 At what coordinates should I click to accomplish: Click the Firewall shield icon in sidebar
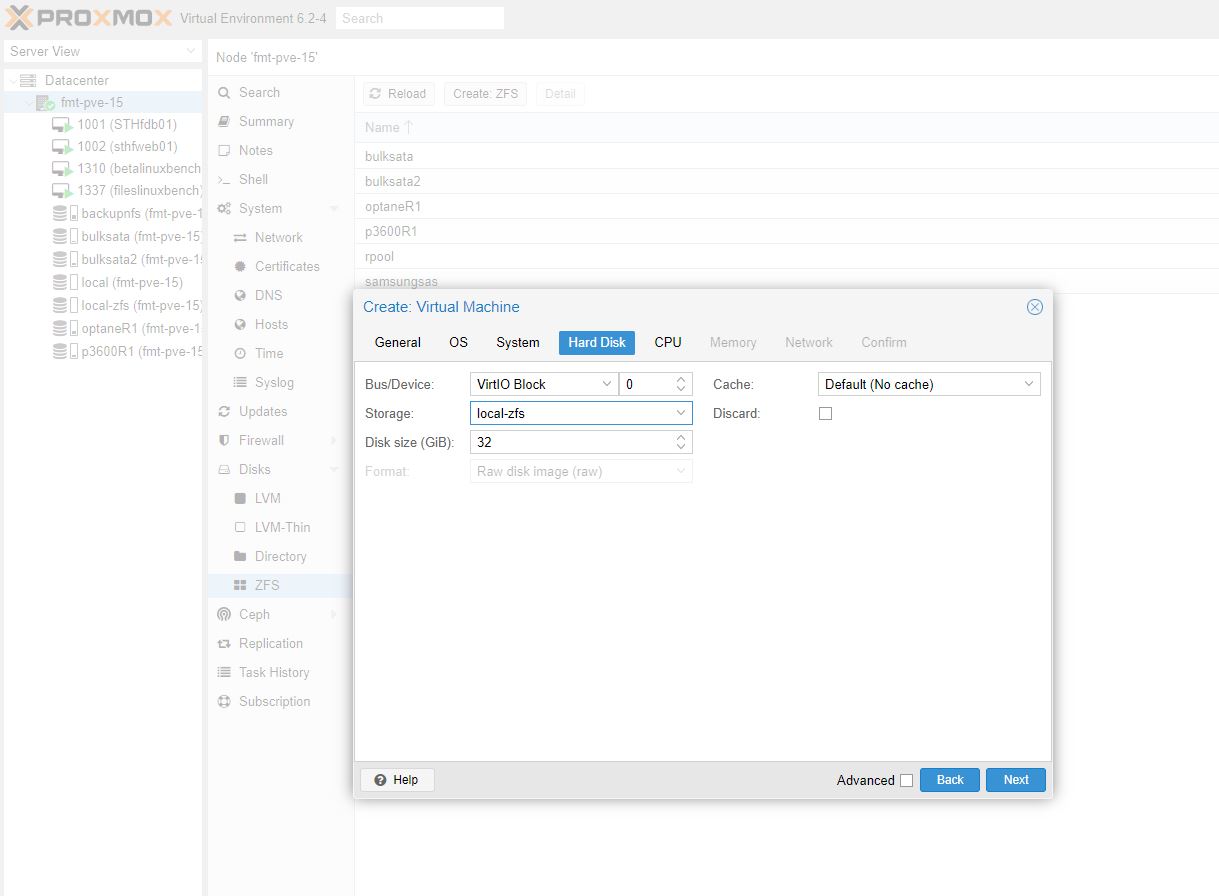point(224,441)
